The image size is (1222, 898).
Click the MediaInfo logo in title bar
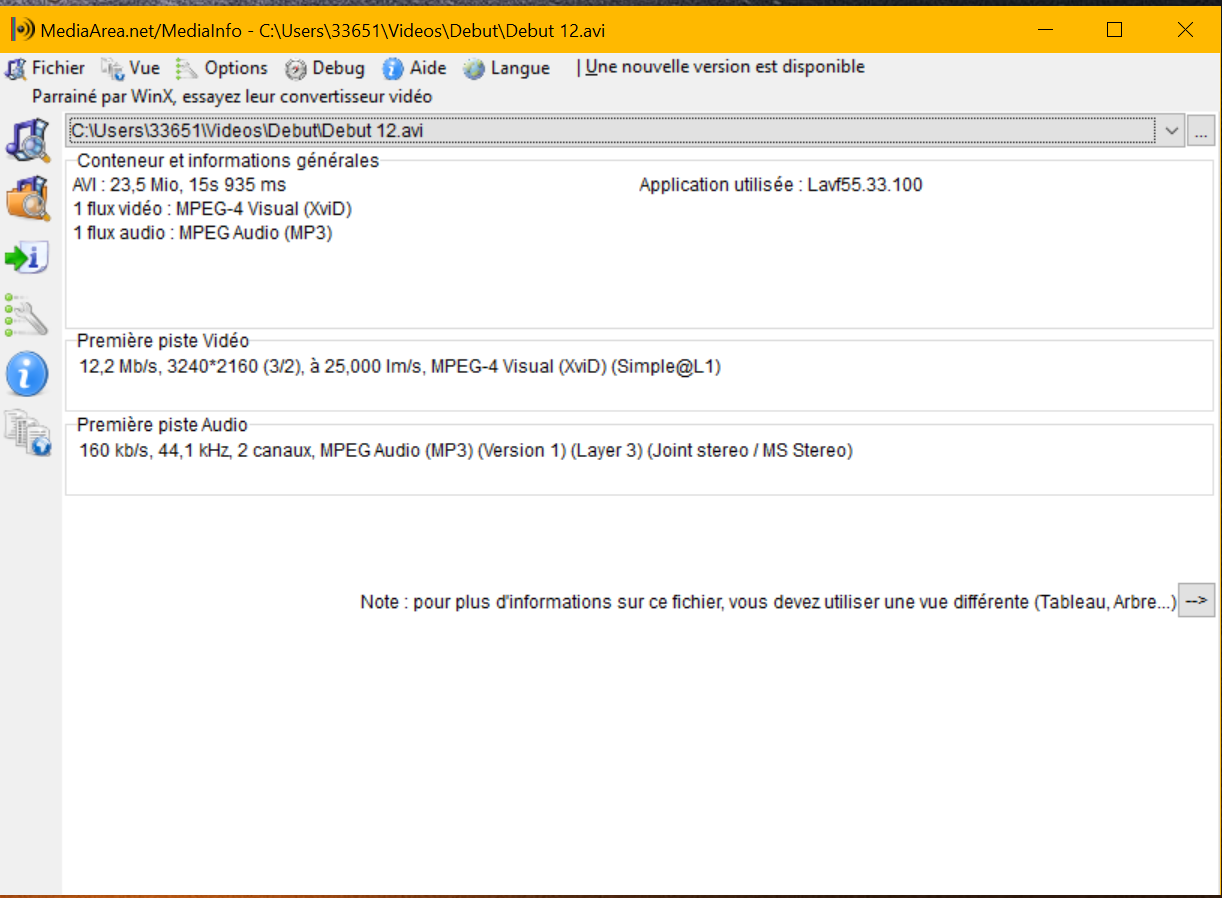tap(23, 30)
